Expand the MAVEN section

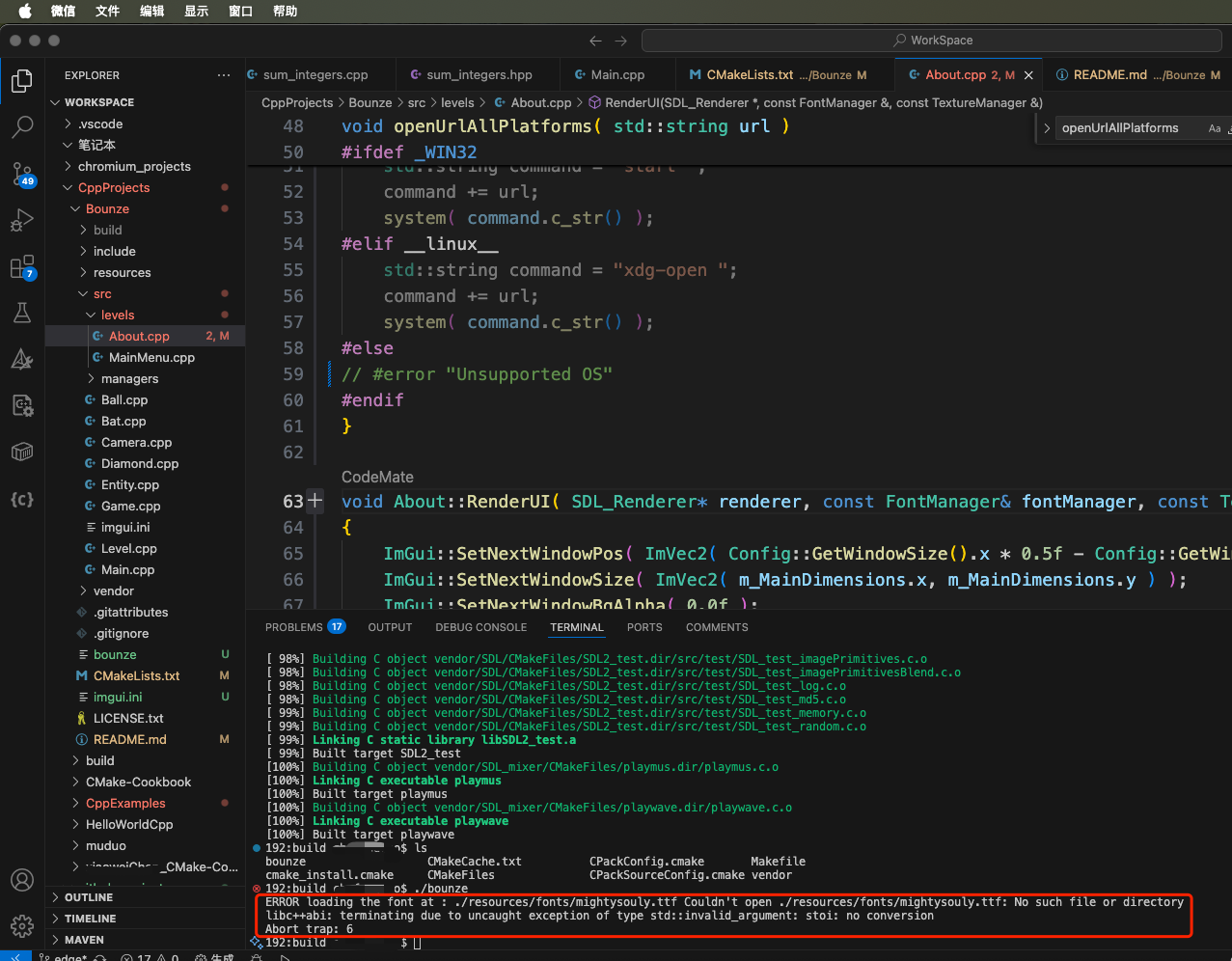(145, 940)
